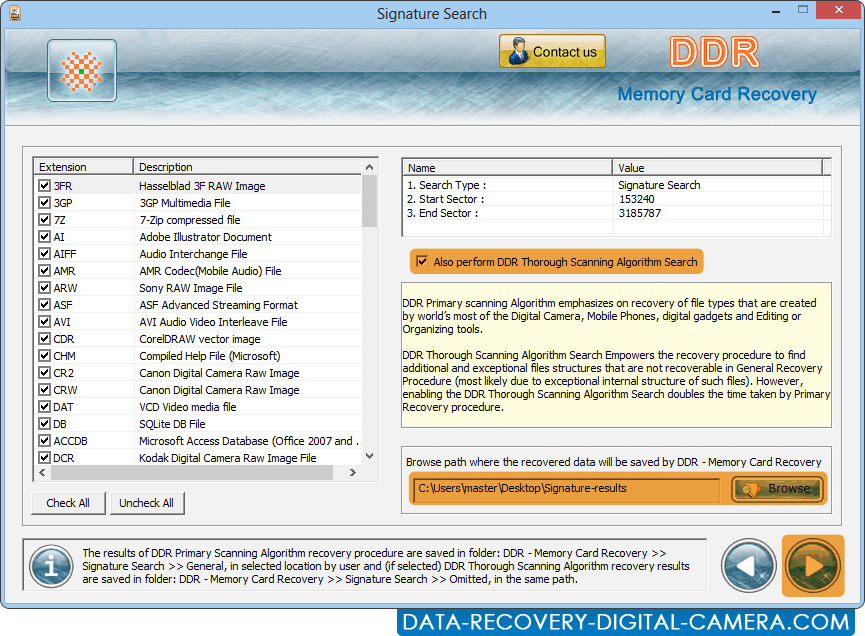This screenshot has height=636, width=865.
Task: Click the '1. Search Type :' name cell
Action: click(447, 185)
